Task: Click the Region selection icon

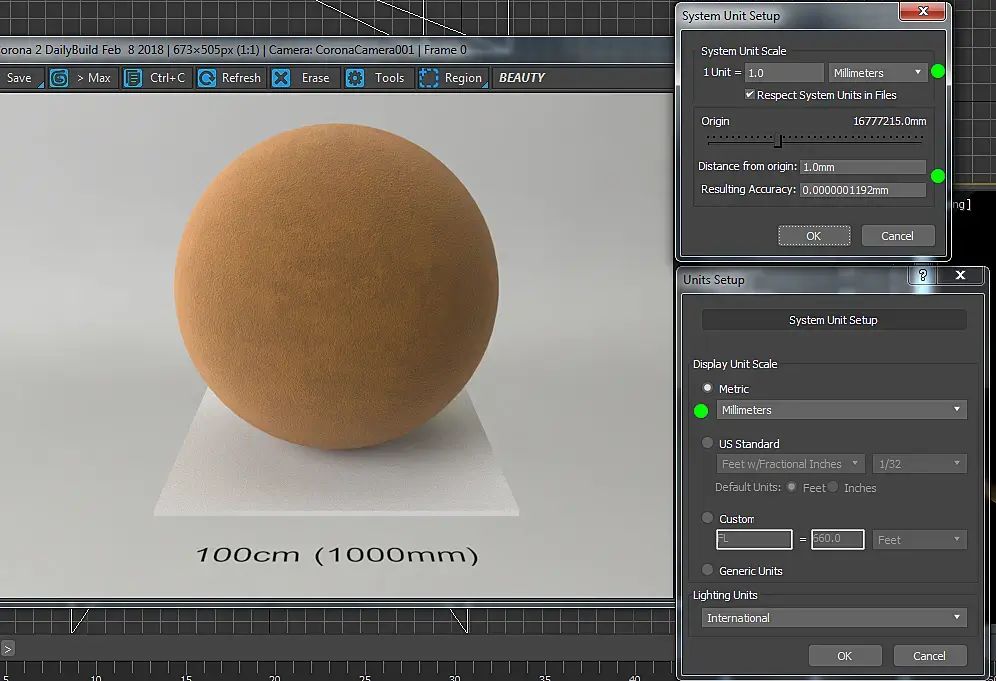Action: tap(429, 78)
